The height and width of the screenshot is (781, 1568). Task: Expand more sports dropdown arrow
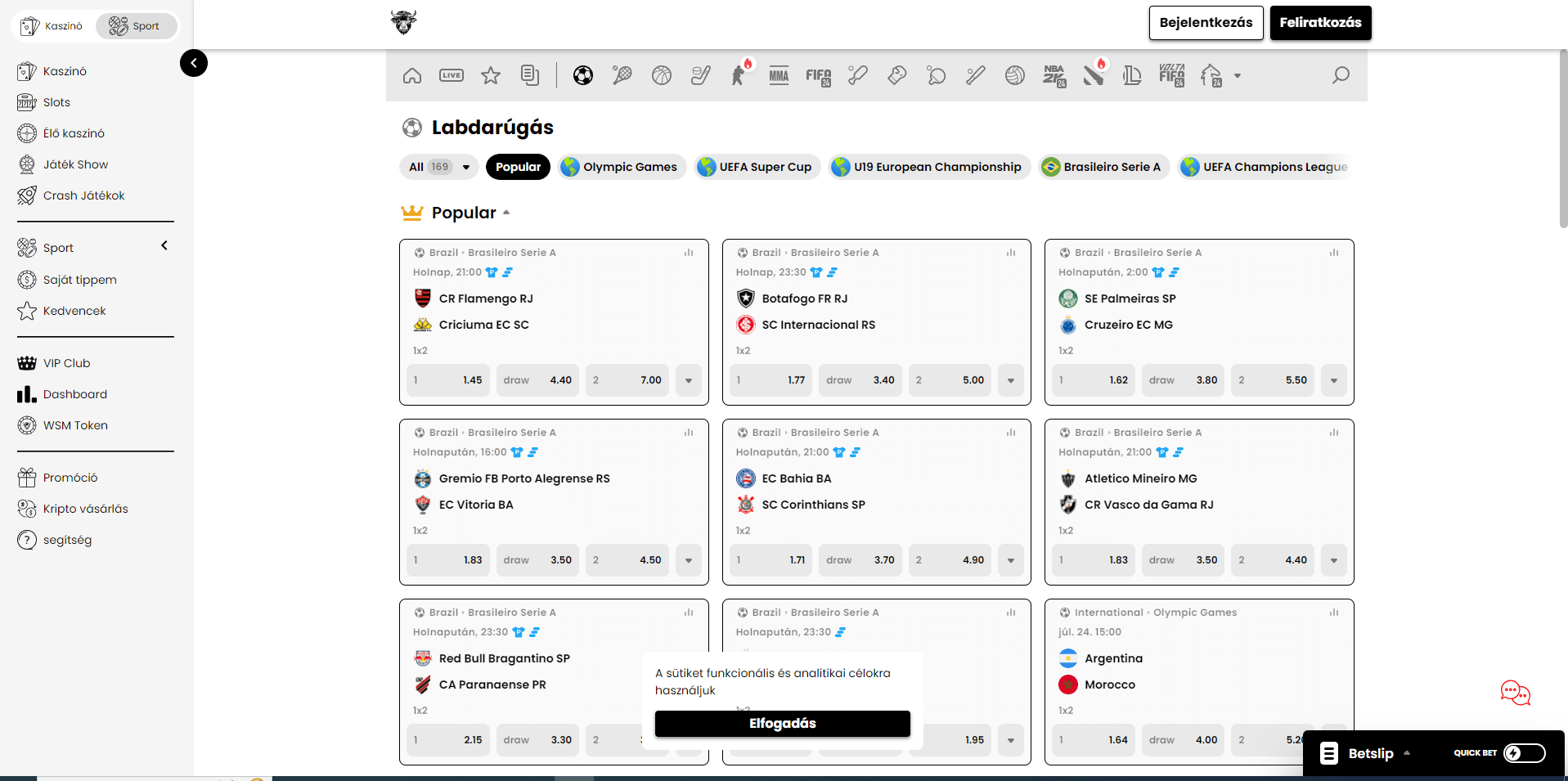pos(1238,76)
